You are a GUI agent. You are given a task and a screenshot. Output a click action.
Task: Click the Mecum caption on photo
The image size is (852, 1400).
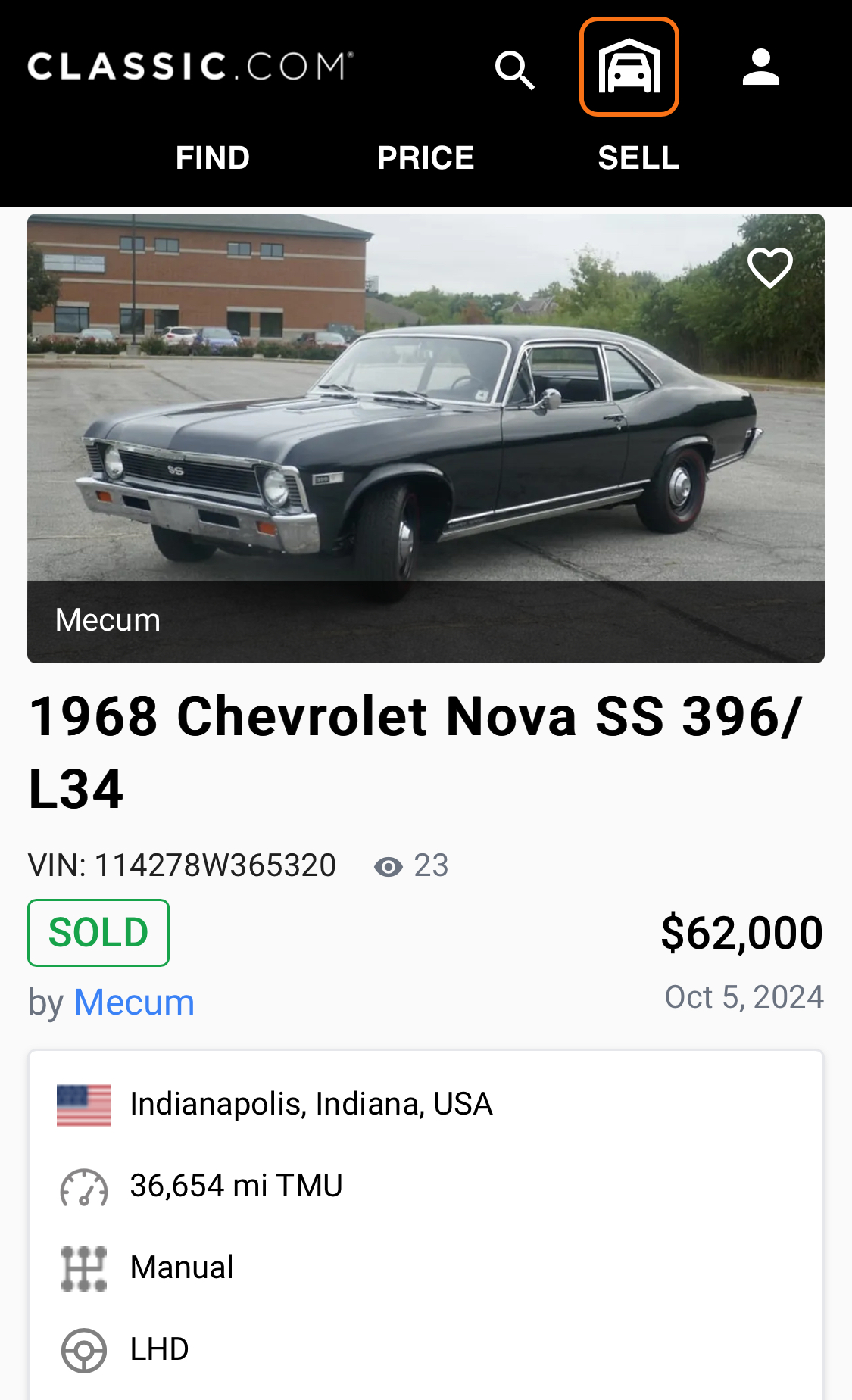point(108,620)
